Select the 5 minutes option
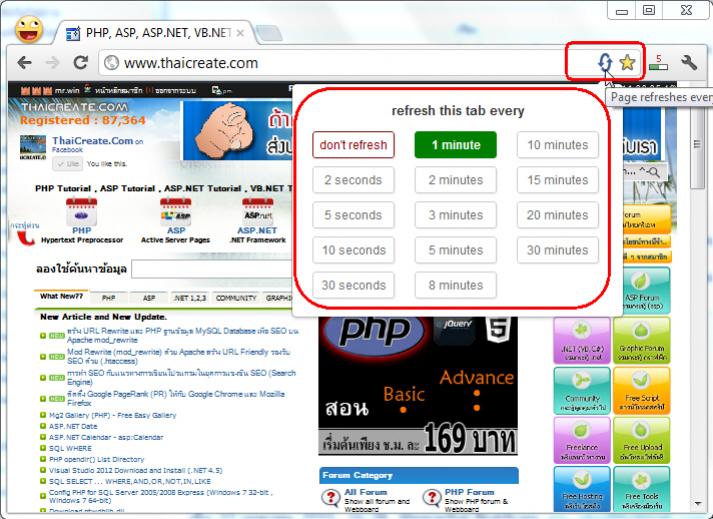The height and width of the screenshot is (519, 713). [456, 250]
